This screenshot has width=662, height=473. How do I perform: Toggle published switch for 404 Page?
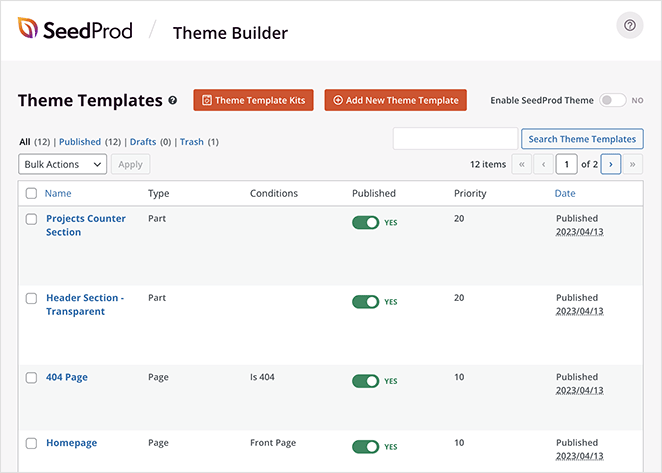pyautogui.click(x=366, y=381)
